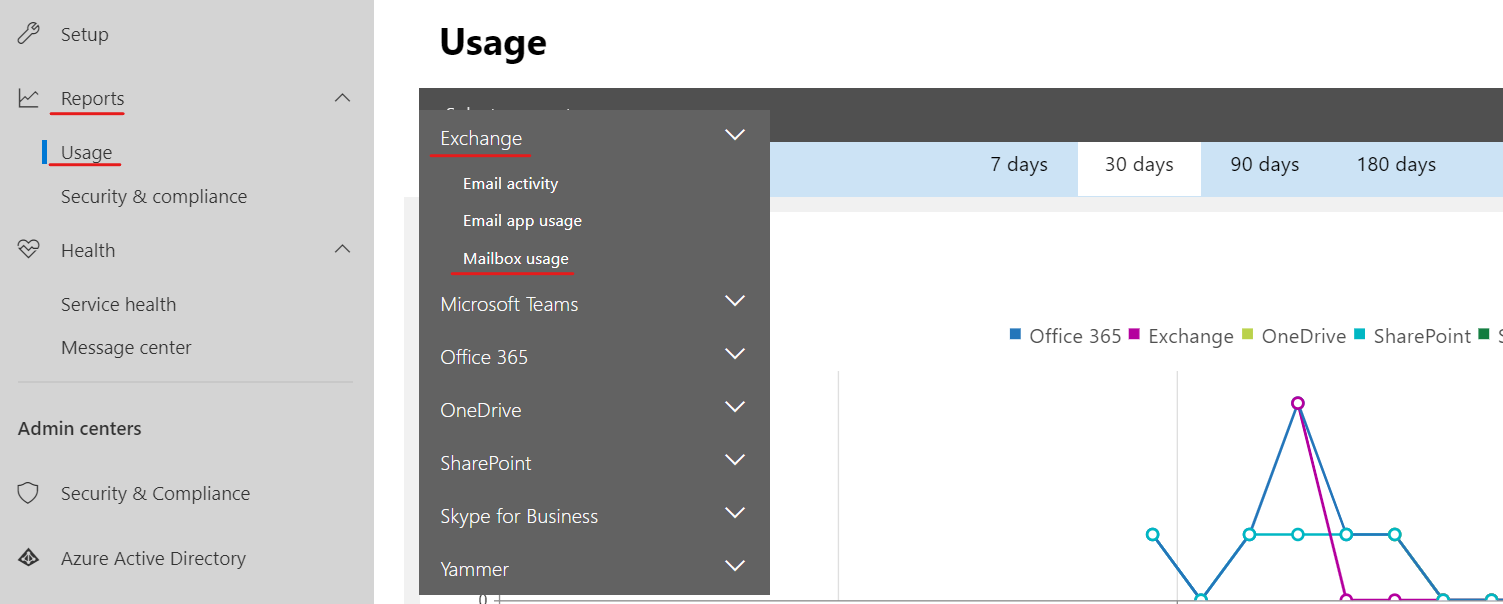Screen dimensions: 1503x604
Task: Collapse the Reports section
Action: [342, 98]
